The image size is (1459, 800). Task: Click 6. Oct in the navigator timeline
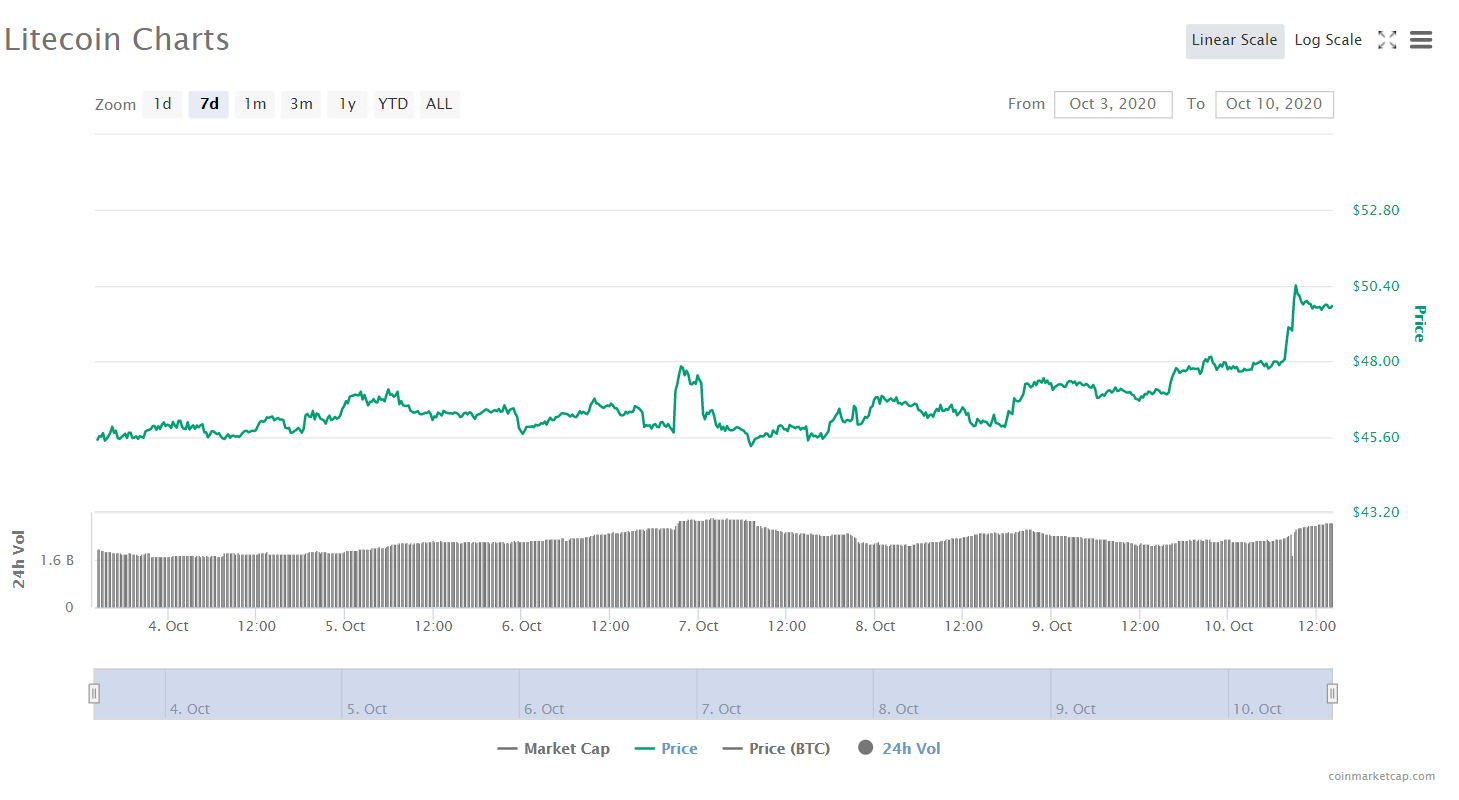(544, 709)
